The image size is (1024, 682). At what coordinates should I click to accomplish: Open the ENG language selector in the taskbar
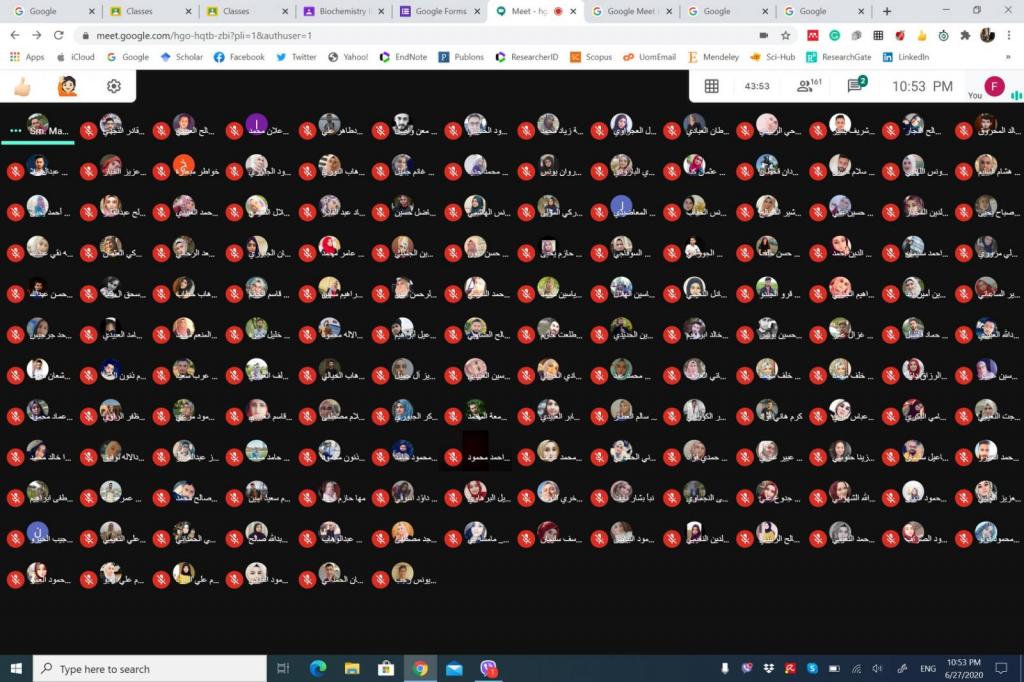[928, 668]
